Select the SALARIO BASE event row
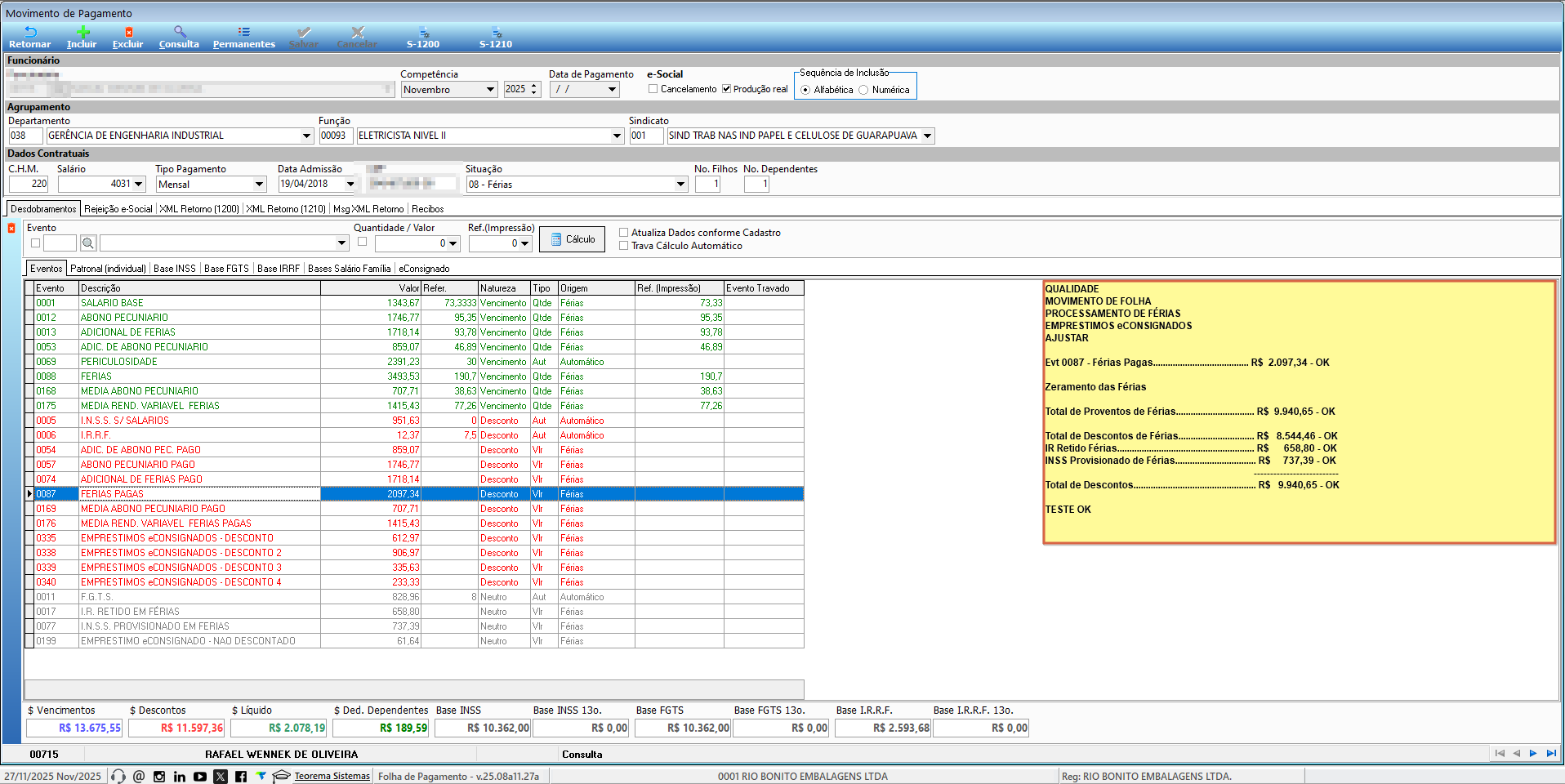Viewport: 1565px width, 784px height. pos(112,303)
